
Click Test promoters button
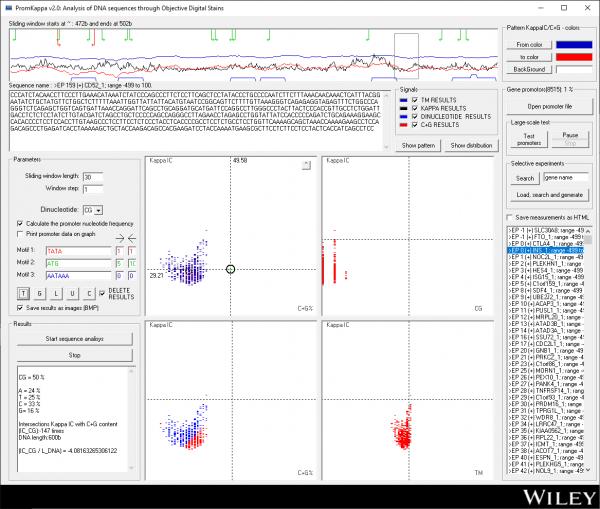(529, 139)
